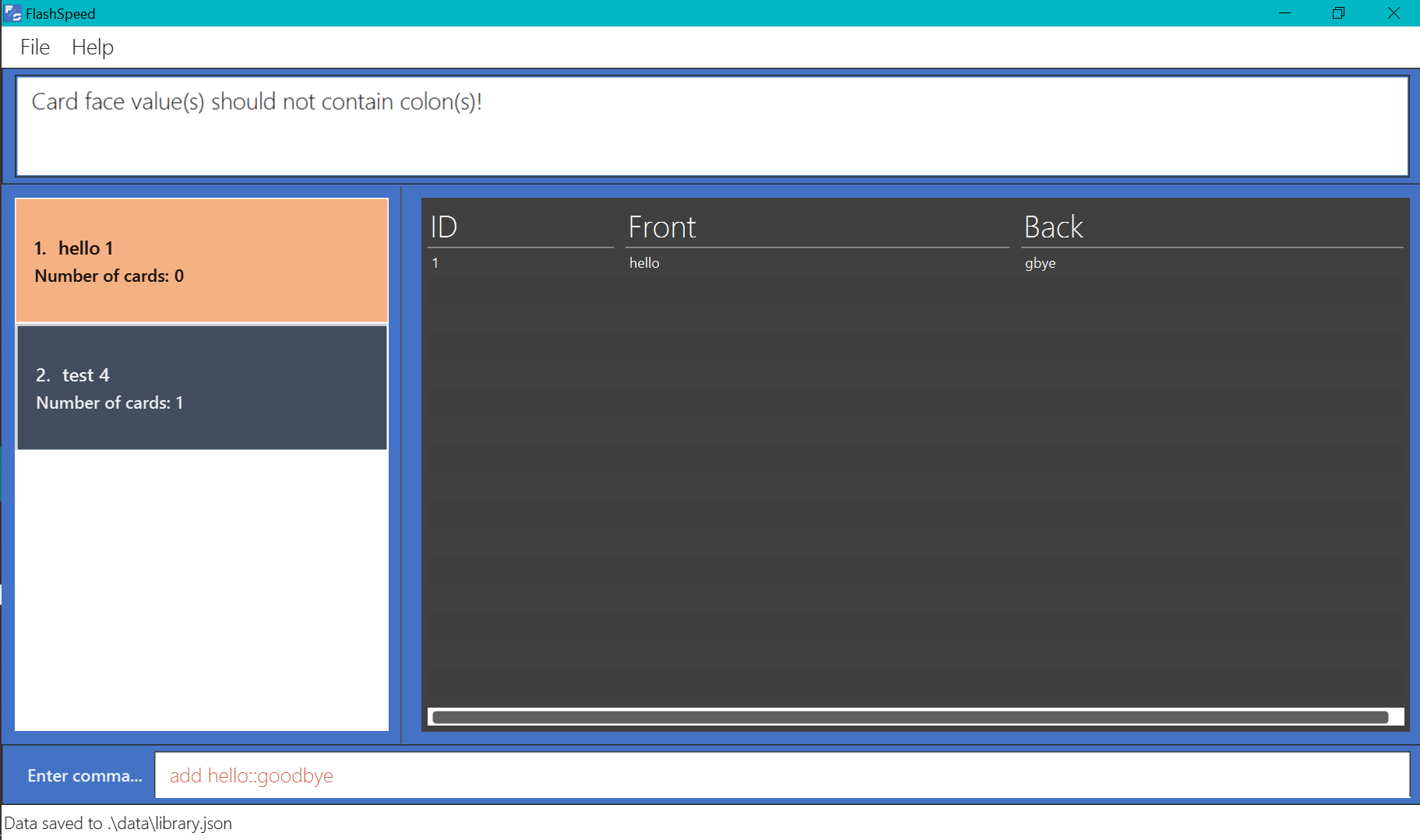
Task: Close the FlashSpeed window
Action: [x=1394, y=13]
